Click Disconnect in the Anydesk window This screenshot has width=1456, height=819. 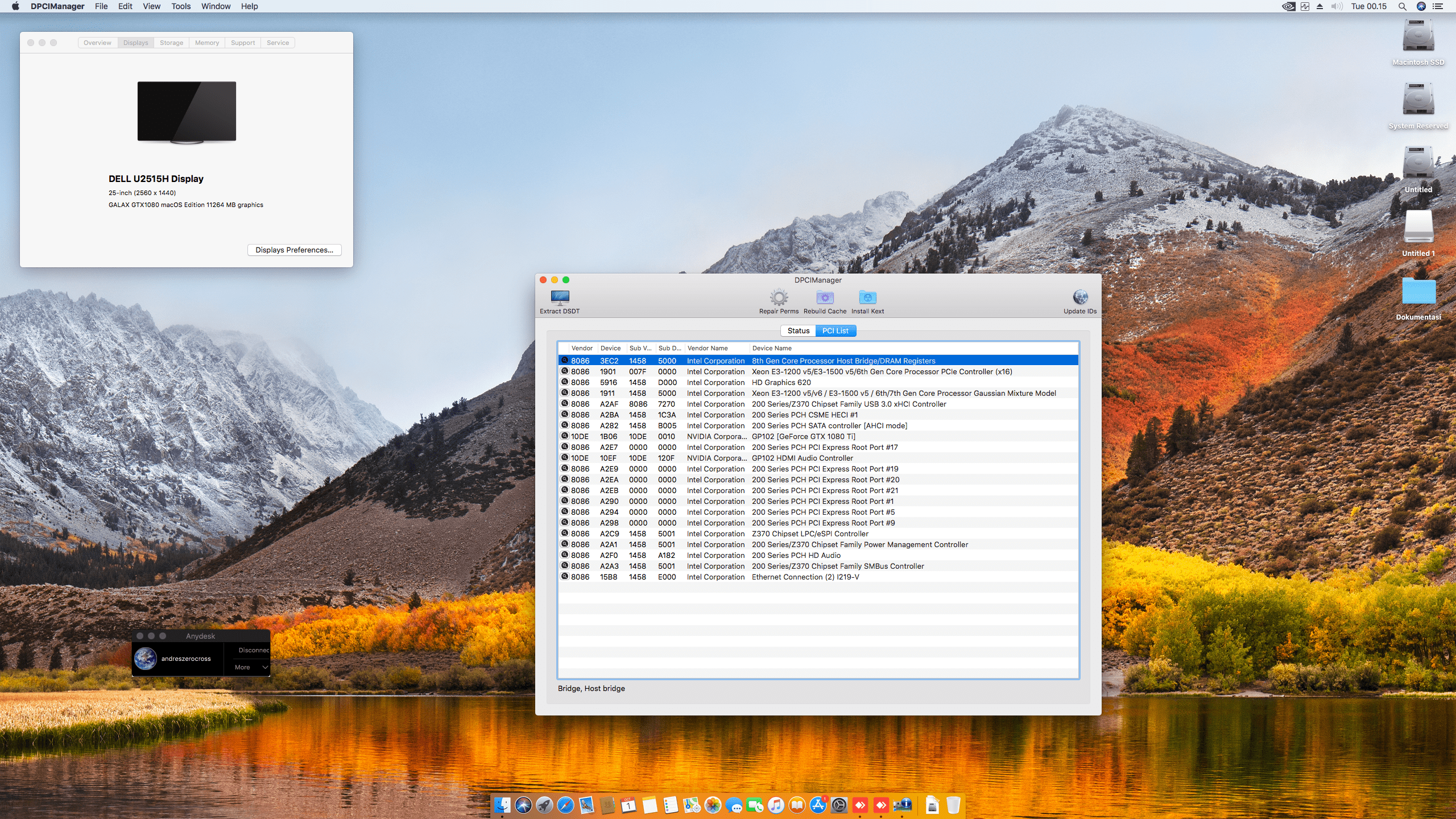pyautogui.click(x=254, y=650)
